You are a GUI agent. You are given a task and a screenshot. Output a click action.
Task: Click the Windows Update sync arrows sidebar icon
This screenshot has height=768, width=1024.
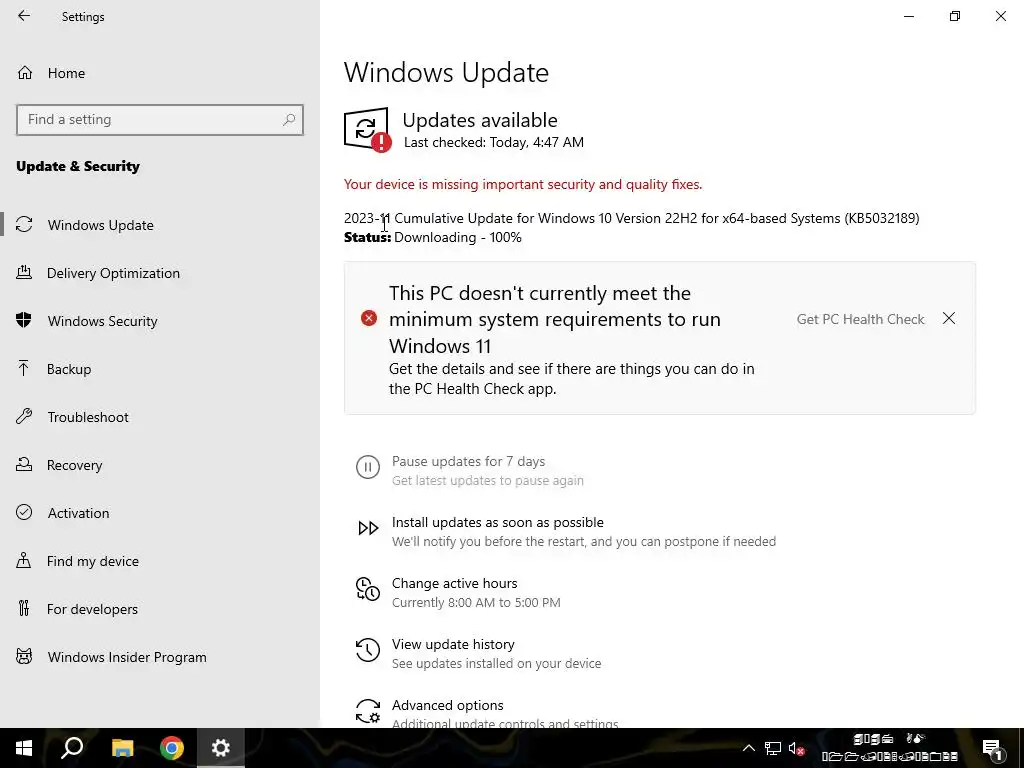pos(24,224)
